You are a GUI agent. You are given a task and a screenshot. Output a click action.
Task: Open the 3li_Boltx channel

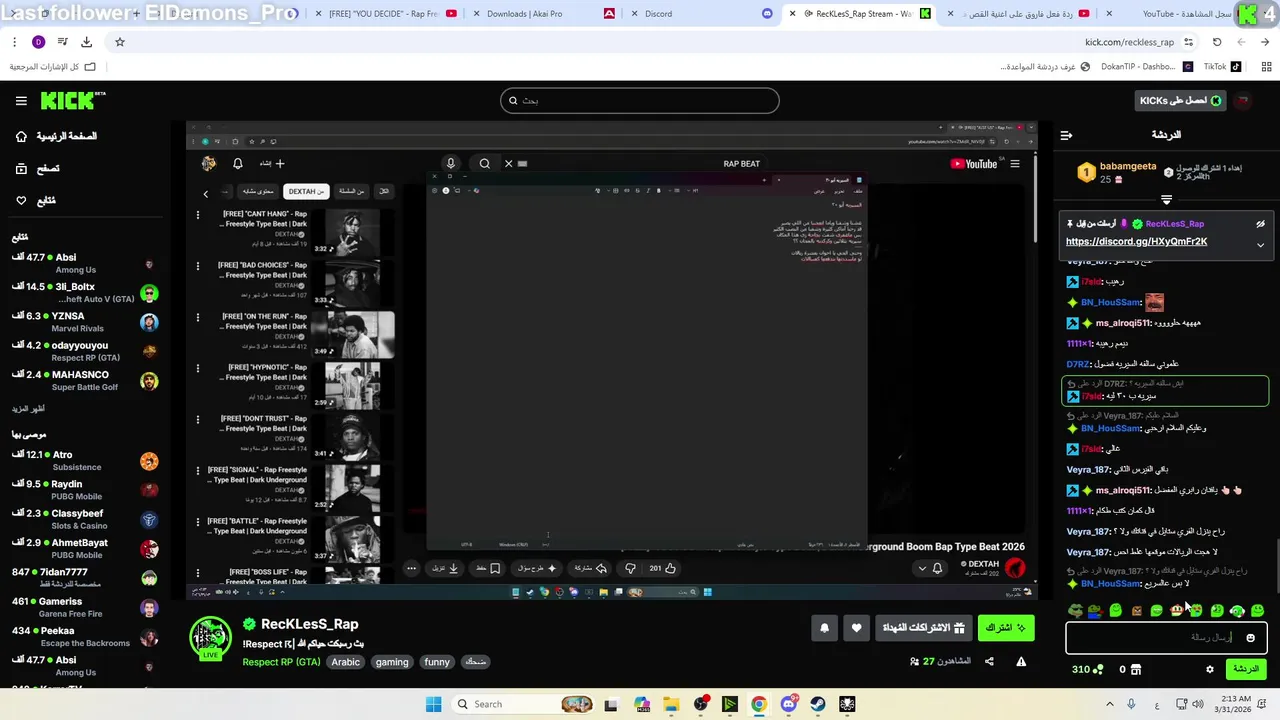[85, 293]
